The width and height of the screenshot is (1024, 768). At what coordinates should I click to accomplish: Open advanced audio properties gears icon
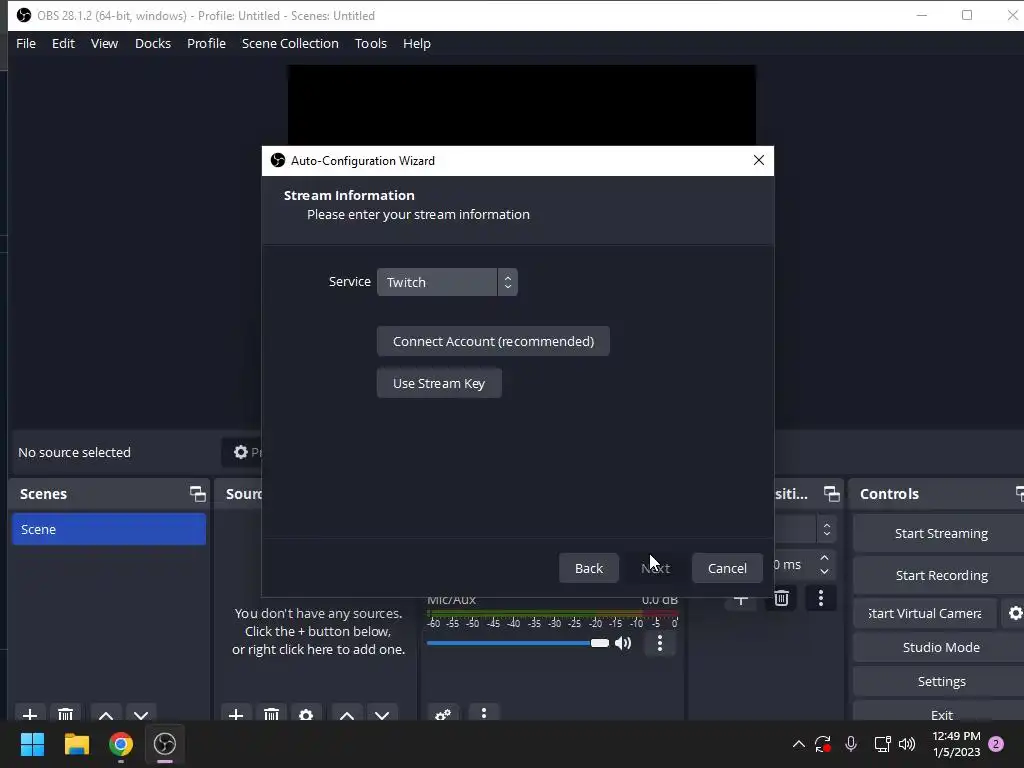click(x=443, y=714)
